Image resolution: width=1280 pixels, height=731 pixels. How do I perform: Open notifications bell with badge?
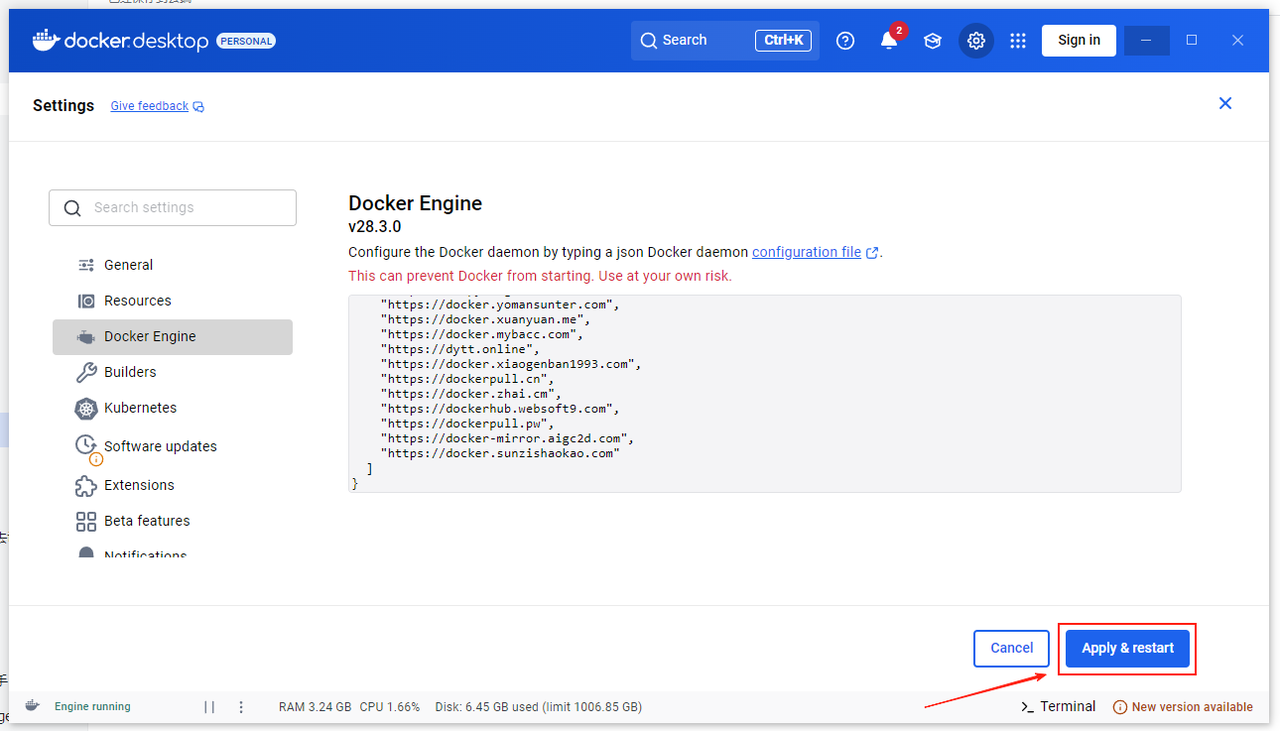(x=888, y=41)
